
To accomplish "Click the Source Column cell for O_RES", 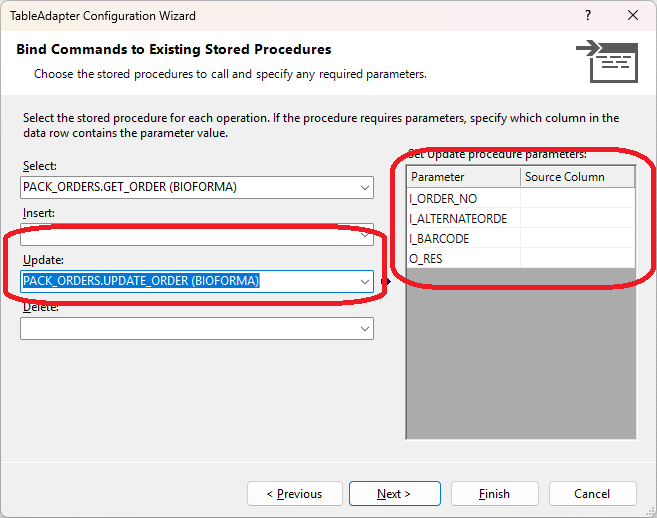I will tap(577, 258).
